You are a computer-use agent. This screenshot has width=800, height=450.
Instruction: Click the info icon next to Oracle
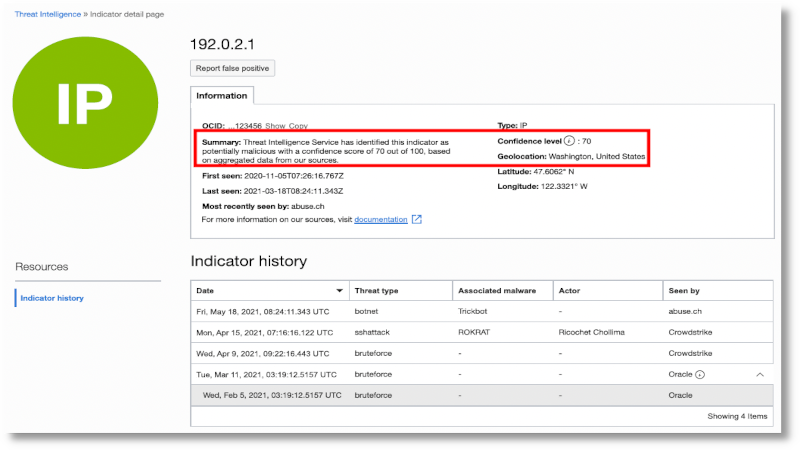click(700, 374)
